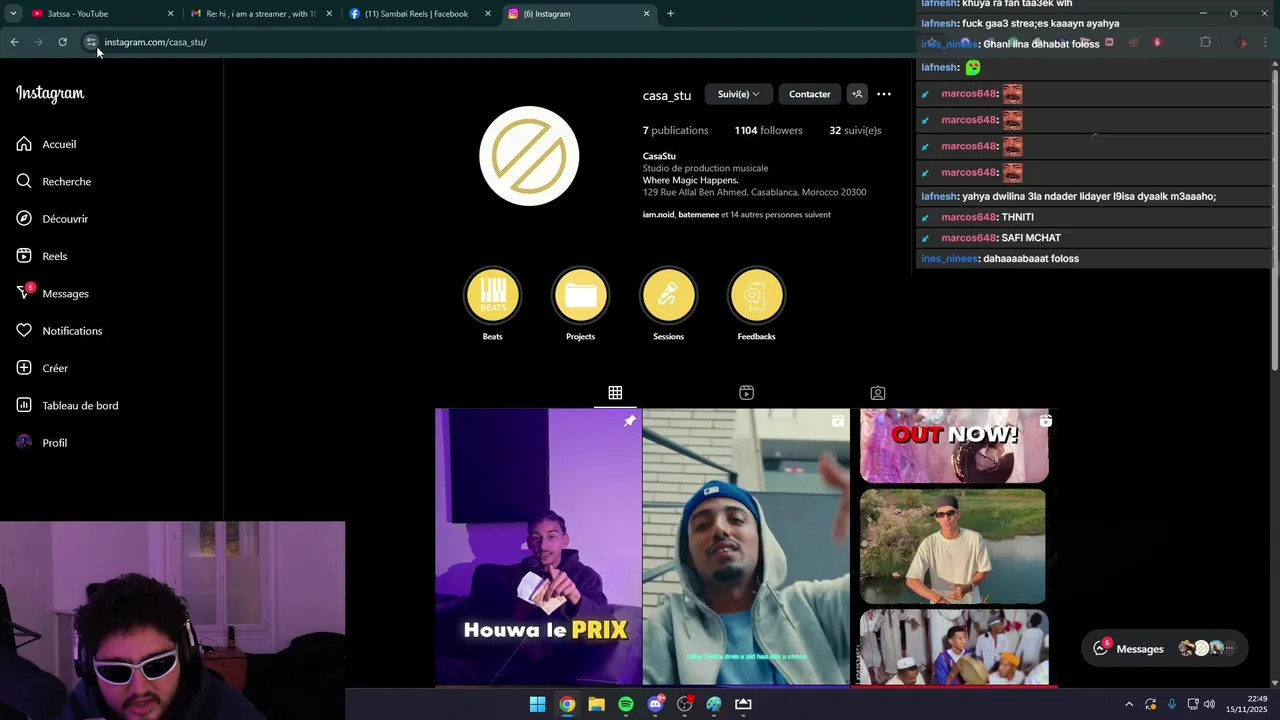1280x720 pixels.
Task: Open the Découvrir compass icon
Action: pyautogui.click(x=24, y=219)
